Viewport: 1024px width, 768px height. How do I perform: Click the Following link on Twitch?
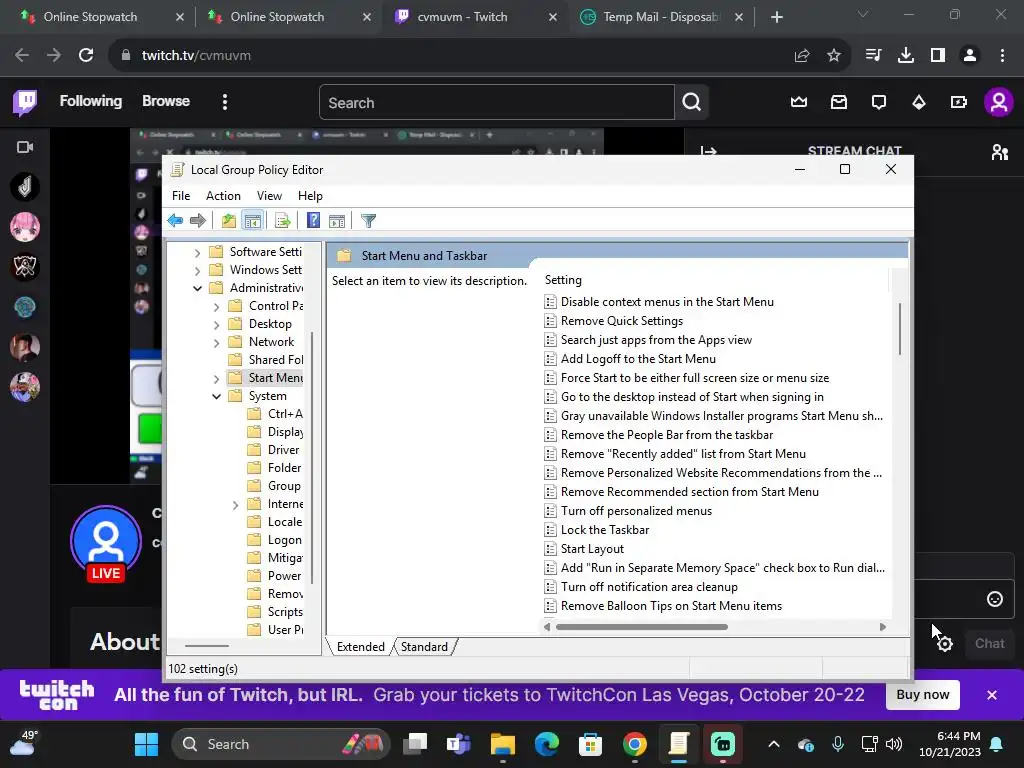(x=91, y=101)
